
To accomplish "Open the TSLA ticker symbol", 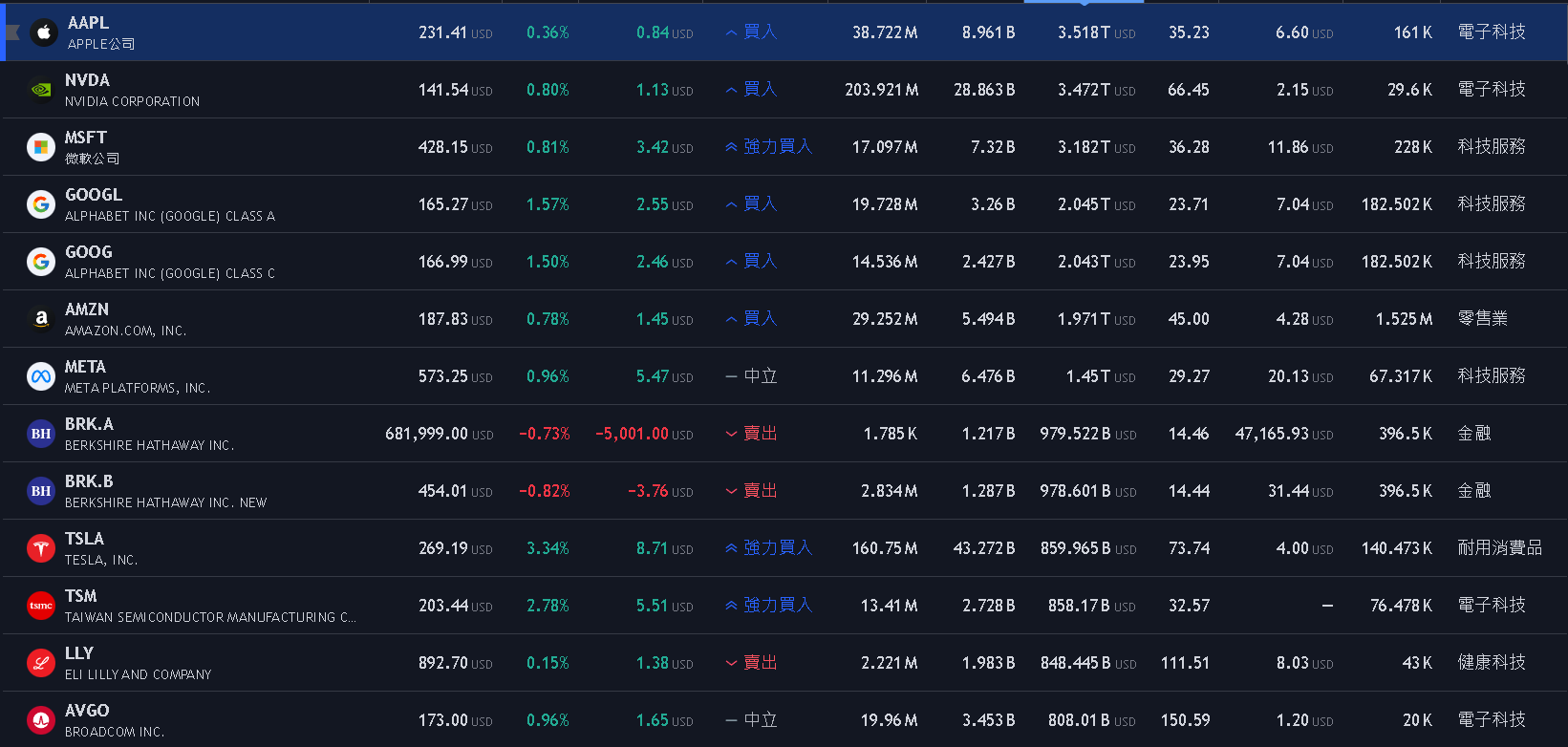I will coord(84,539).
